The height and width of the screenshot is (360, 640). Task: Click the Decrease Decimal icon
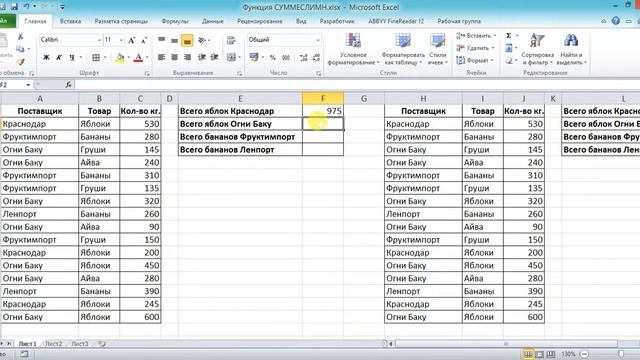[316, 58]
